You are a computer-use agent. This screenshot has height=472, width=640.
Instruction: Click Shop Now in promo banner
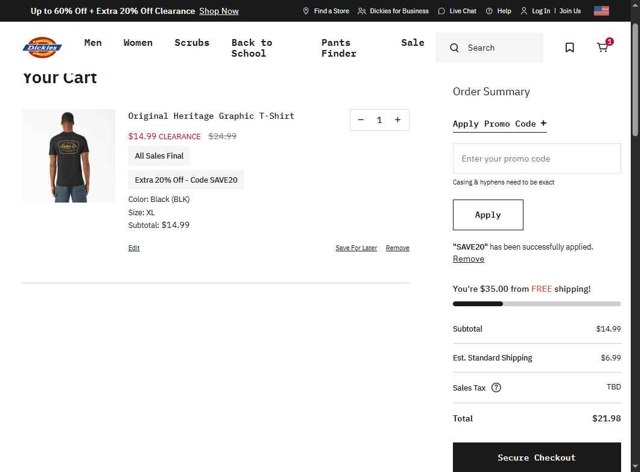219,11
